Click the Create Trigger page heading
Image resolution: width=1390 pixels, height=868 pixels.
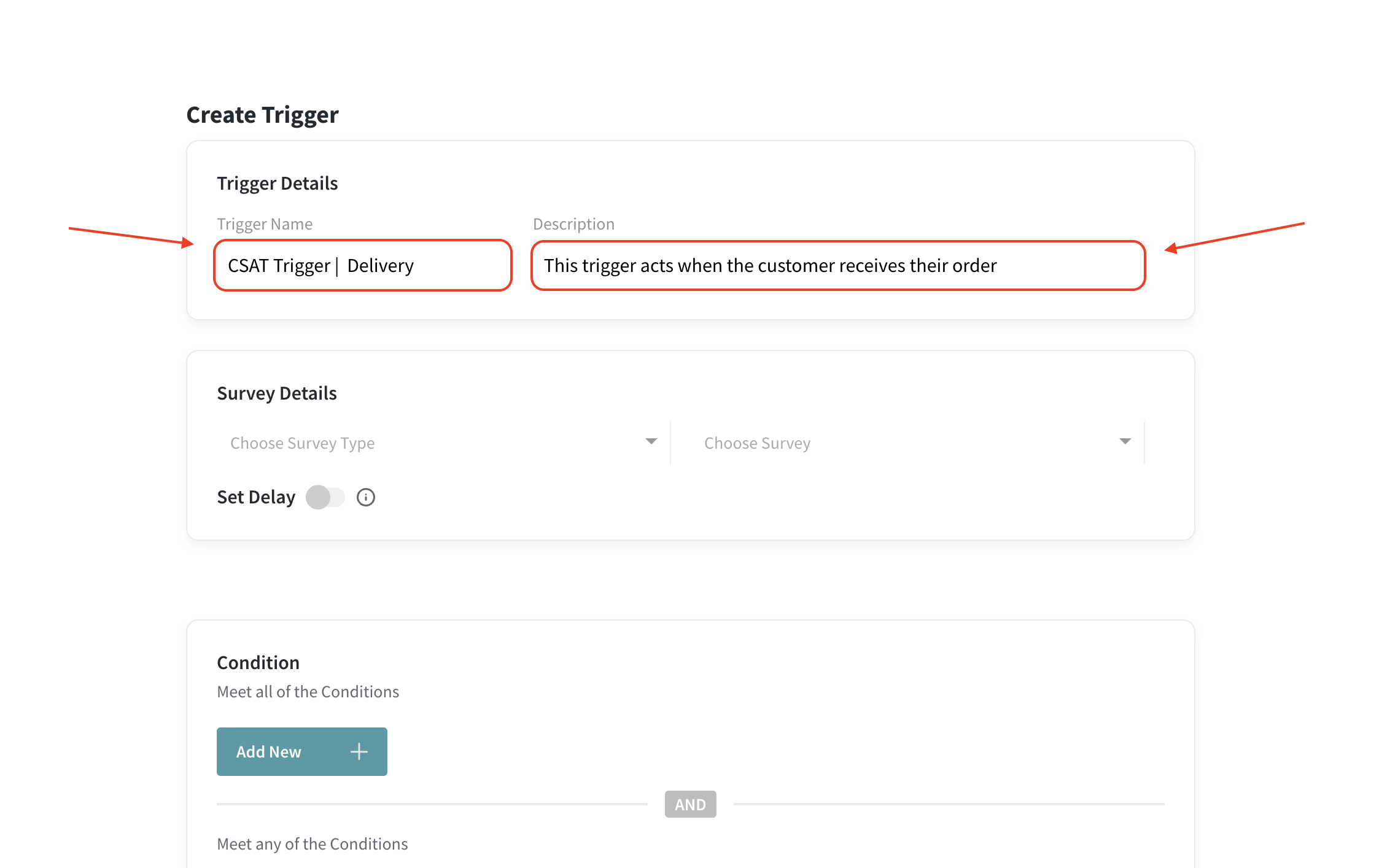[262, 115]
